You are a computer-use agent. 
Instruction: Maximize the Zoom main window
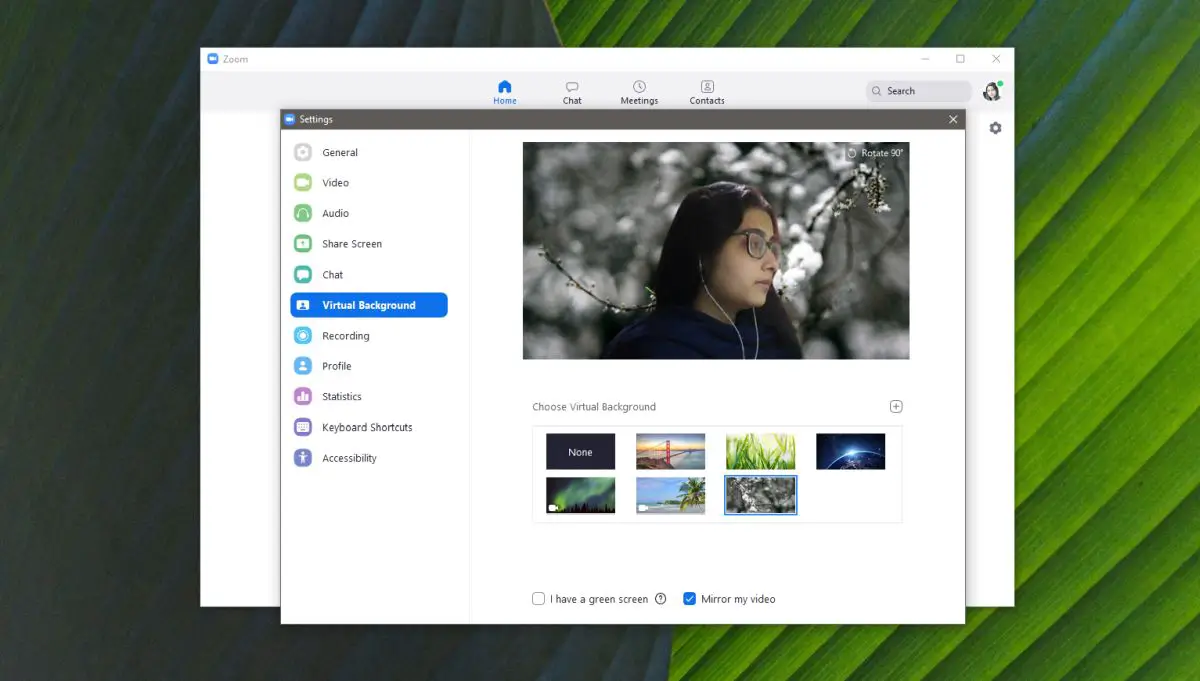[960, 59]
